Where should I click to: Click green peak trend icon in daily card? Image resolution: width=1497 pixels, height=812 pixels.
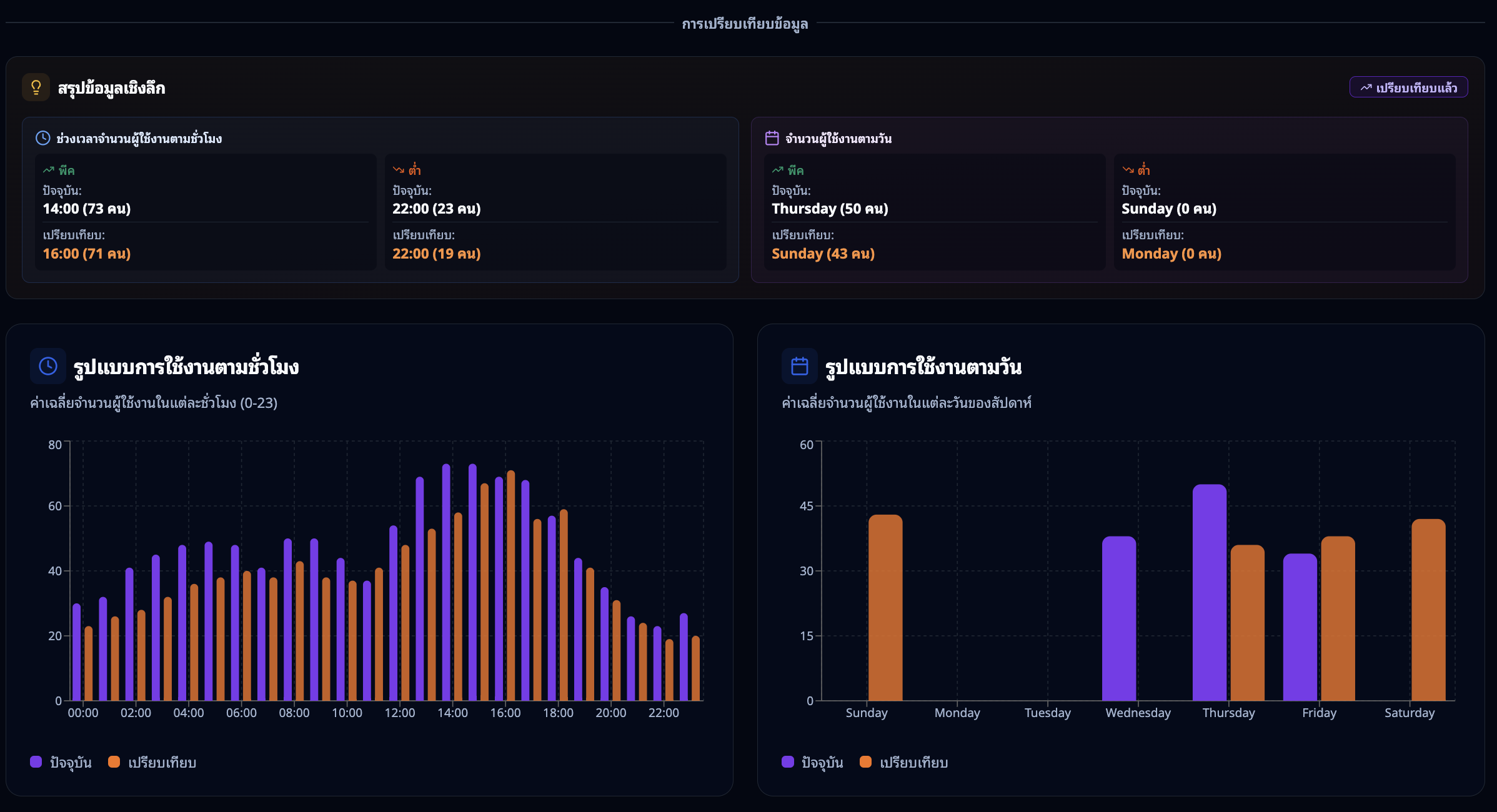(778, 170)
